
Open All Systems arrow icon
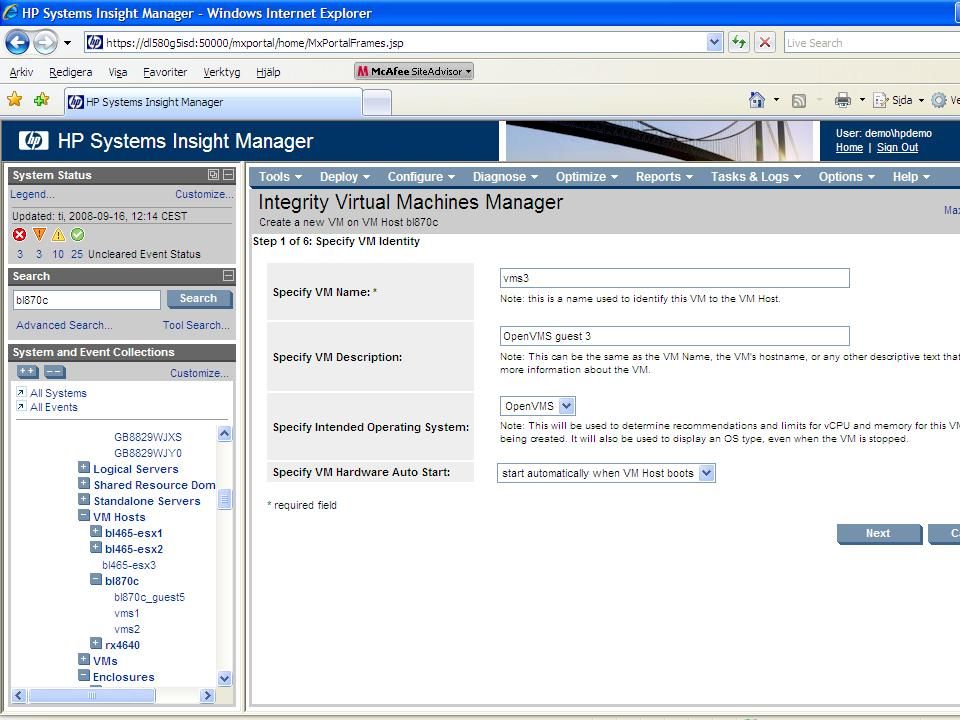pos(21,392)
